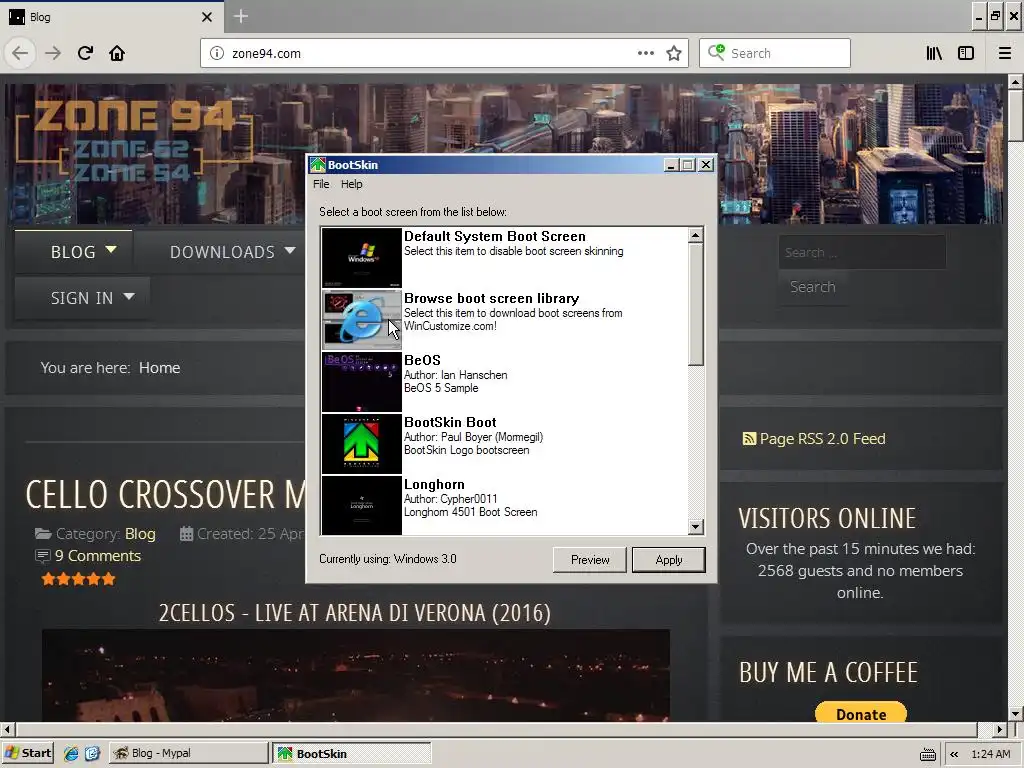Bookmark this page with the star icon

(674, 53)
